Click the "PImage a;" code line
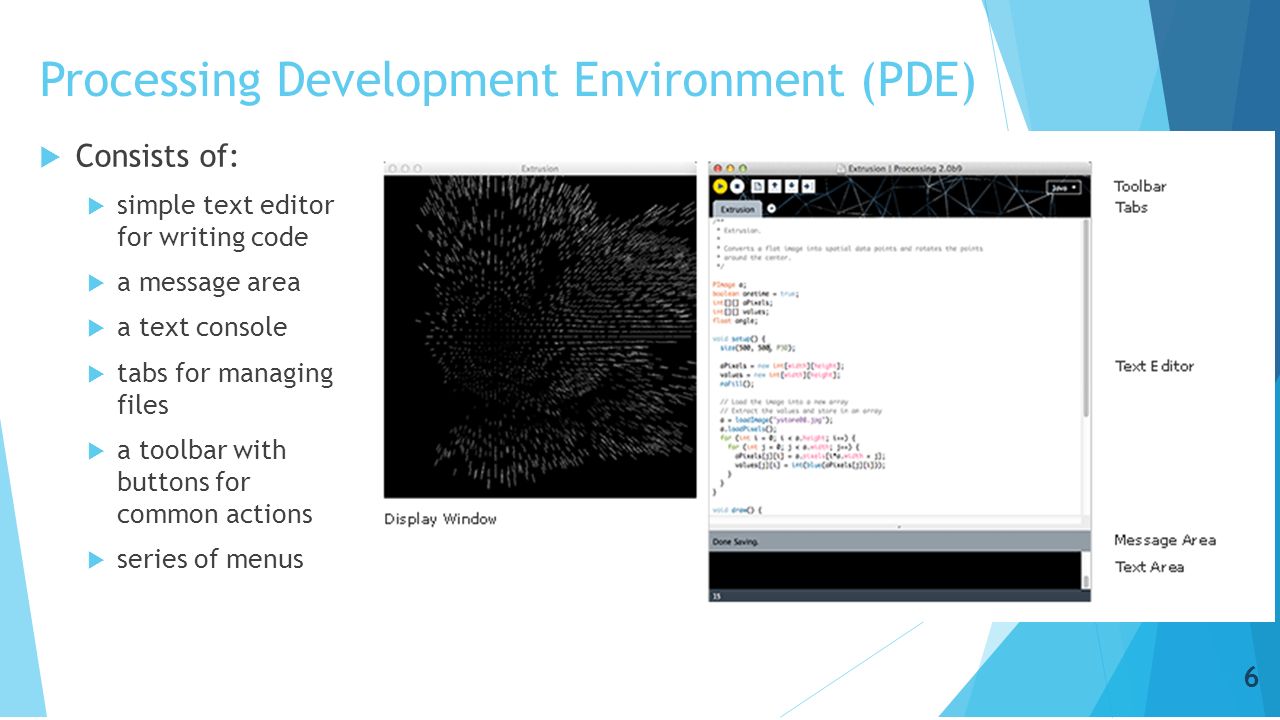 coord(729,285)
